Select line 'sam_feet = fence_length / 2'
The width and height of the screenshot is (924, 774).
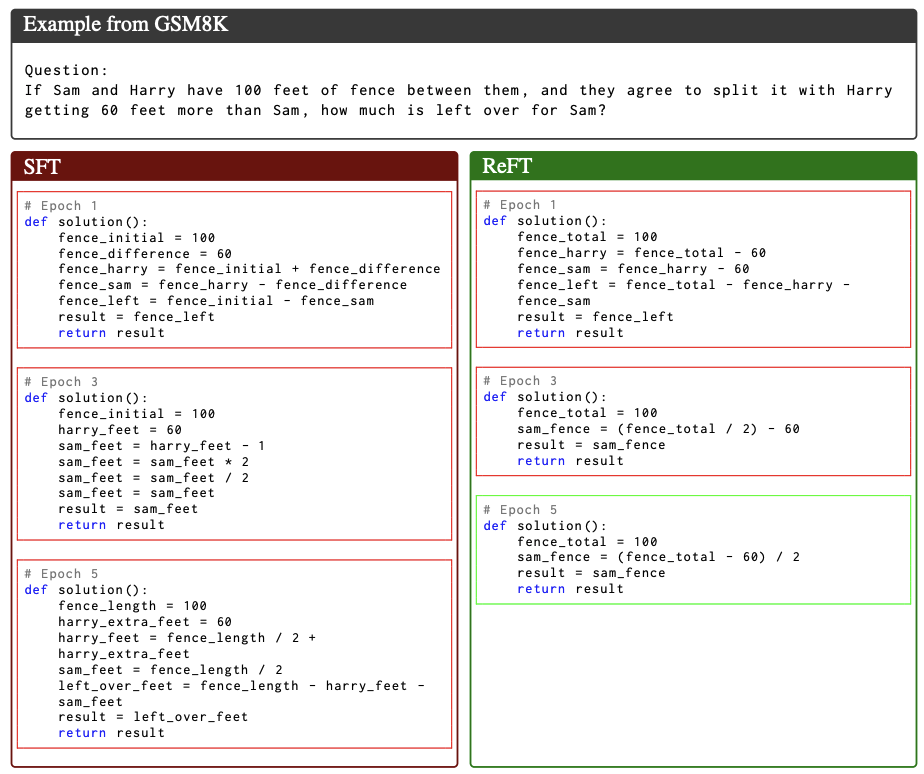[170, 670]
